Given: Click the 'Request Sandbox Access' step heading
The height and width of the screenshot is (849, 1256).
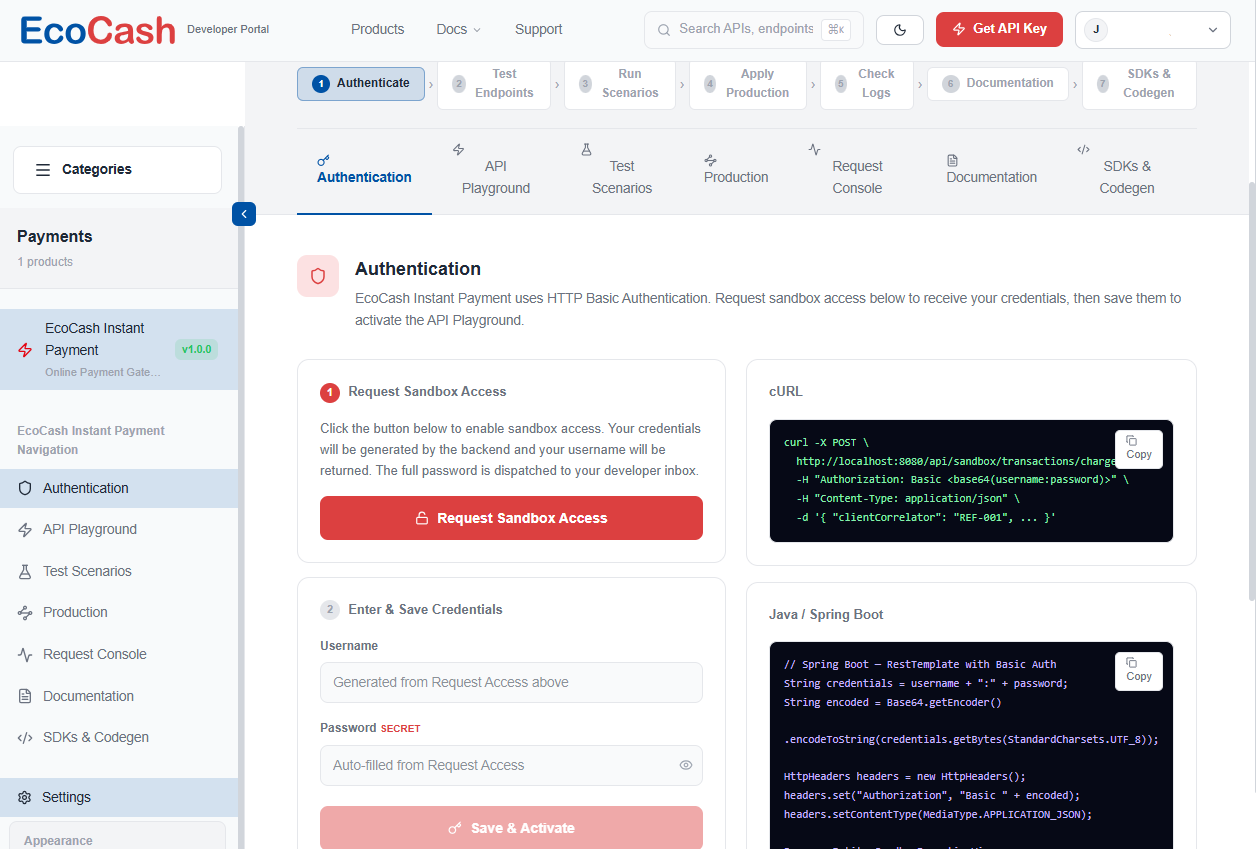Looking at the screenshot, I should tap(427, 392).
